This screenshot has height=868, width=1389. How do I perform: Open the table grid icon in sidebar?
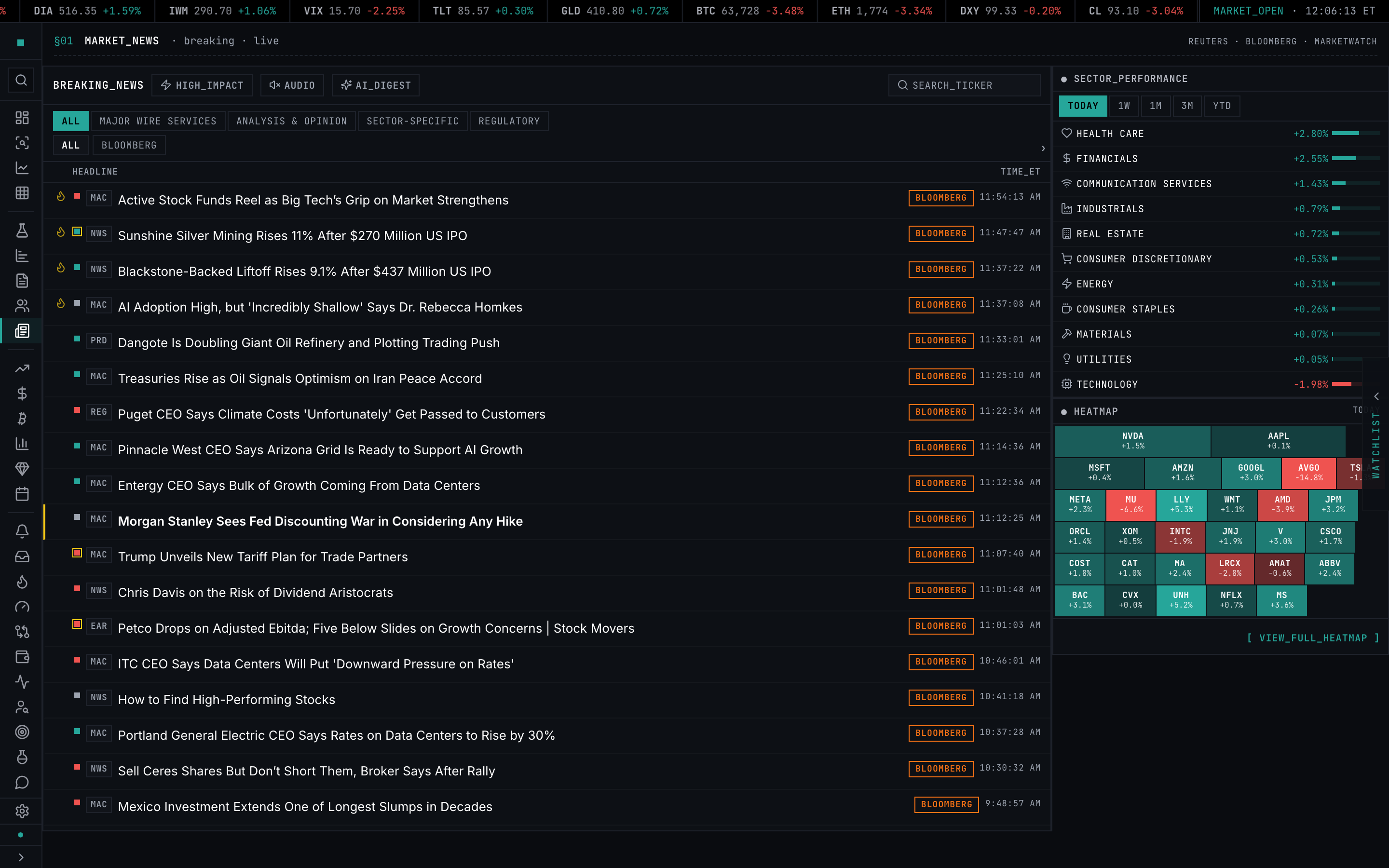pos(22,193)
